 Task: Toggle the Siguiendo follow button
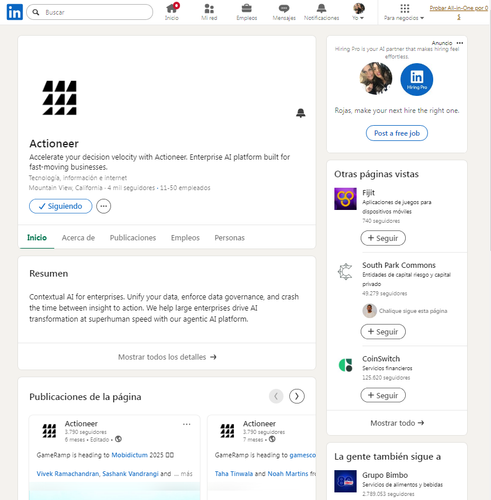(x=61, y=206)
